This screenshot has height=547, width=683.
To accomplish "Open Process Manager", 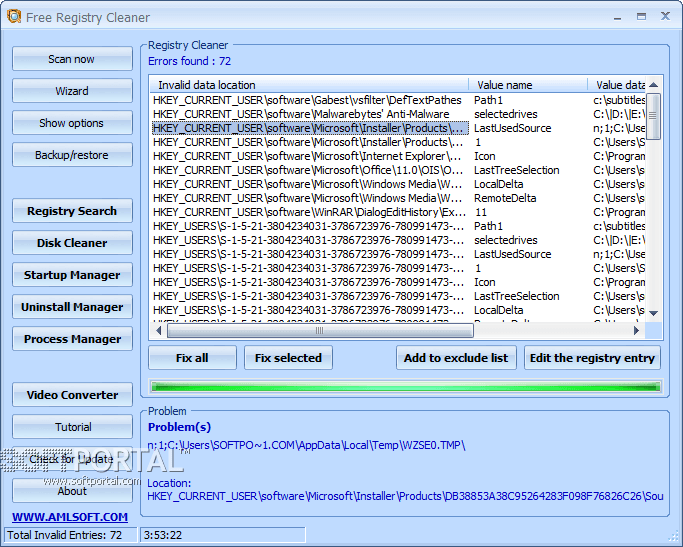I will click(x=72, y=339).
